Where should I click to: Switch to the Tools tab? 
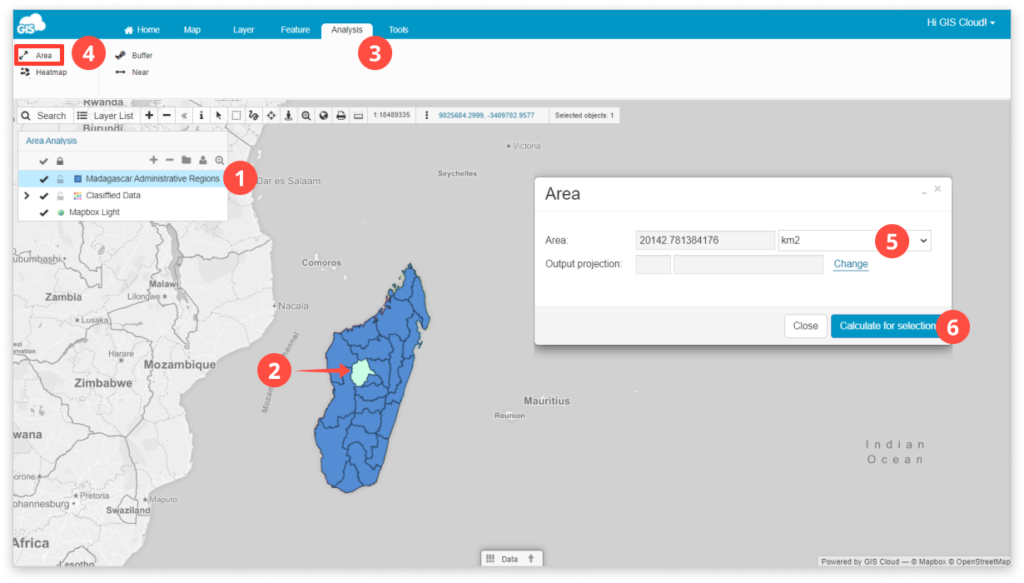coord(398,30)
